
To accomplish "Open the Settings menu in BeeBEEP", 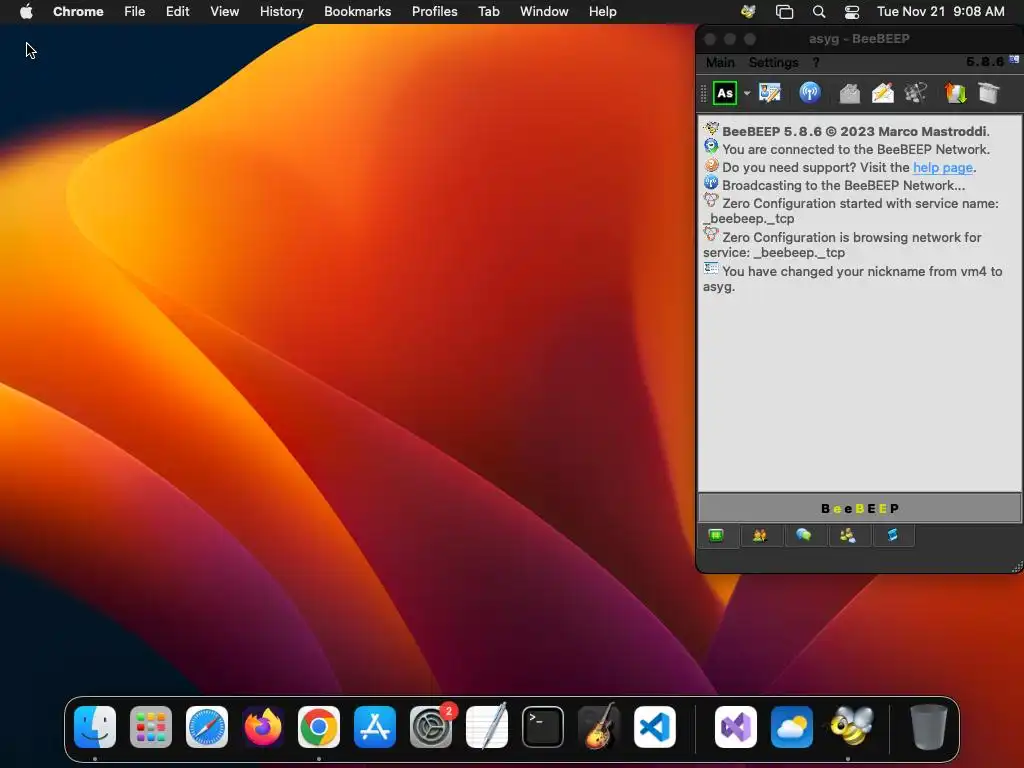I will click(773, 62).
